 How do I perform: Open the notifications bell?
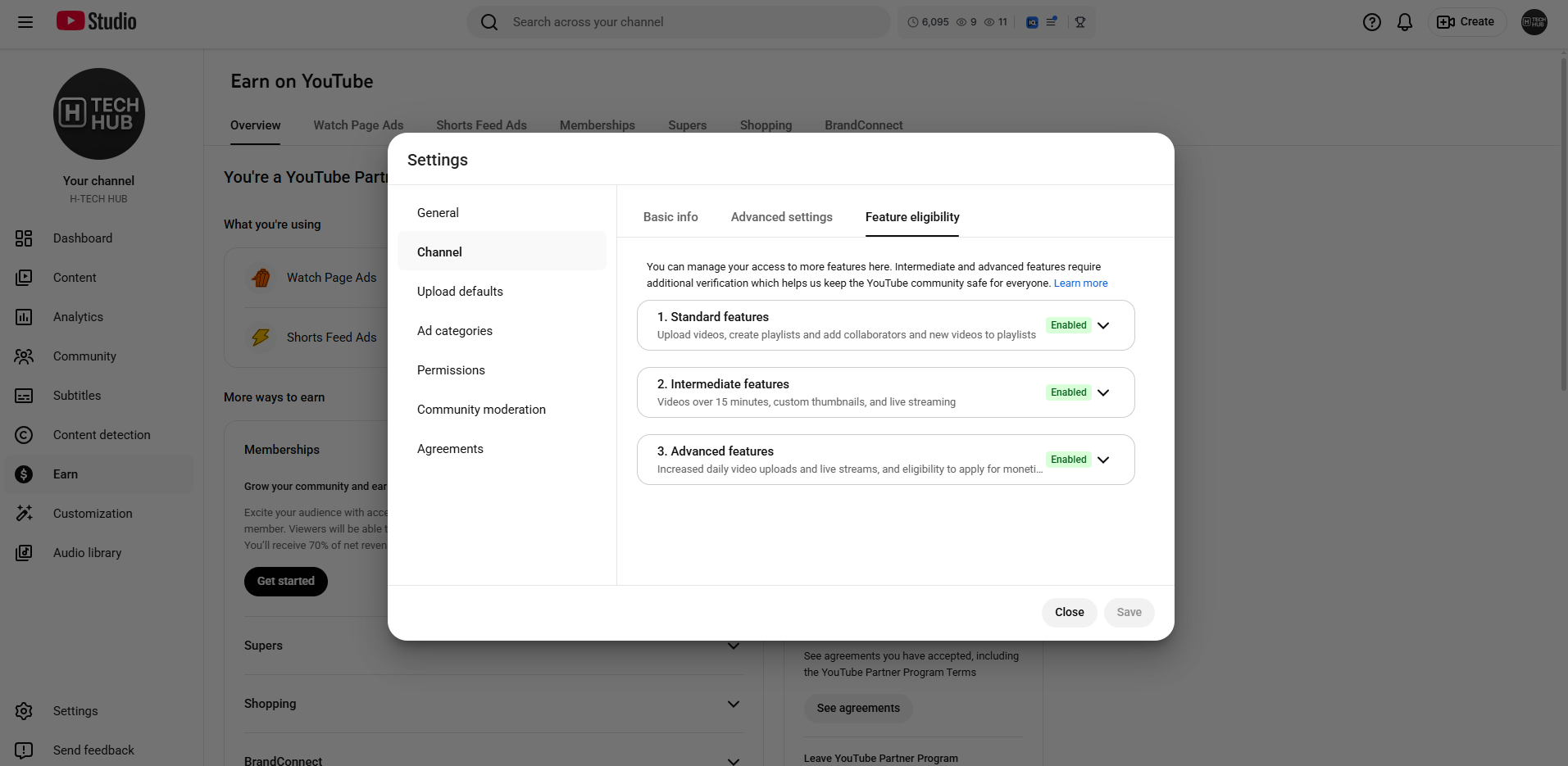[1404, 22]
